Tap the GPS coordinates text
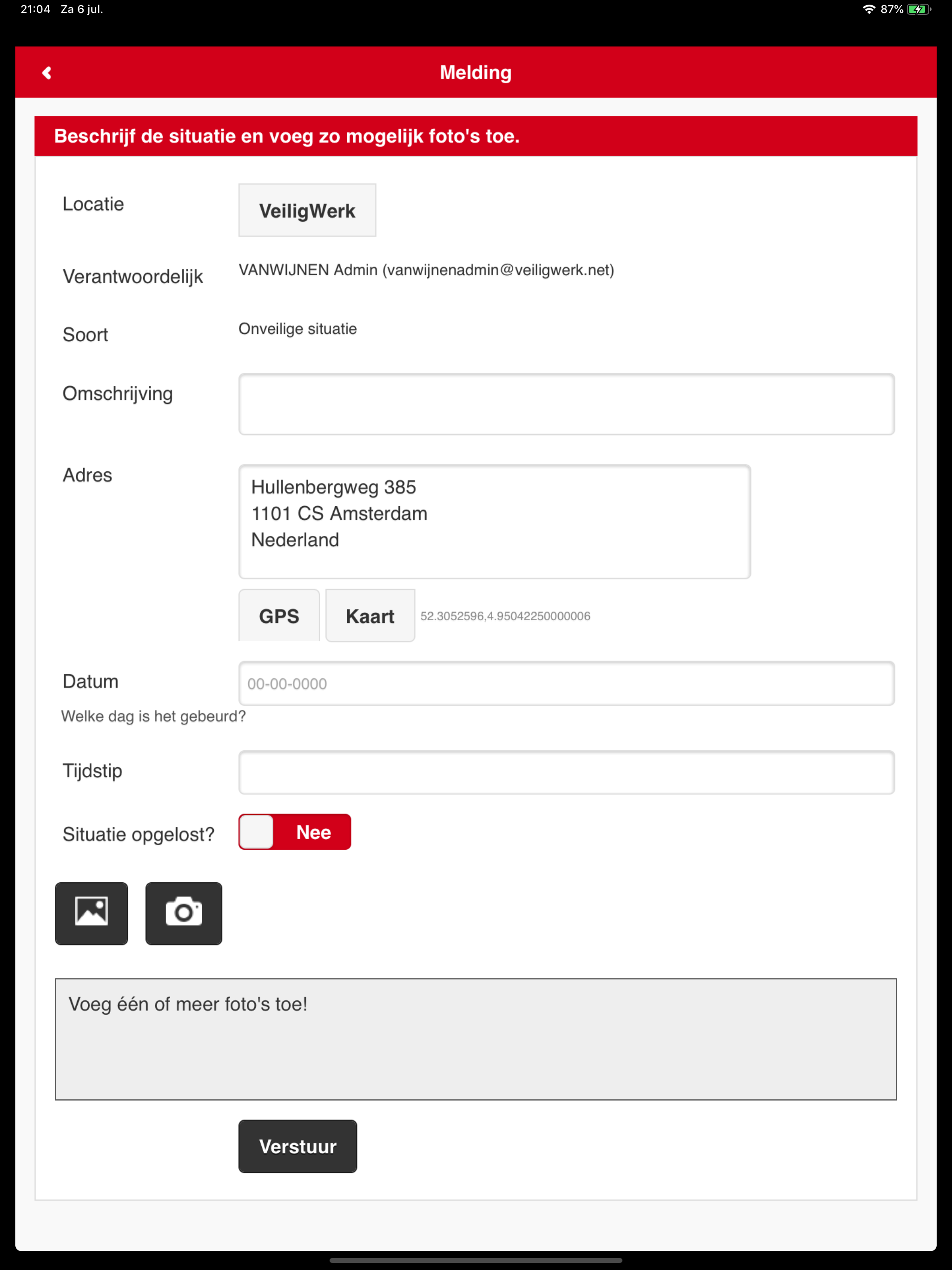 [505, 616]
